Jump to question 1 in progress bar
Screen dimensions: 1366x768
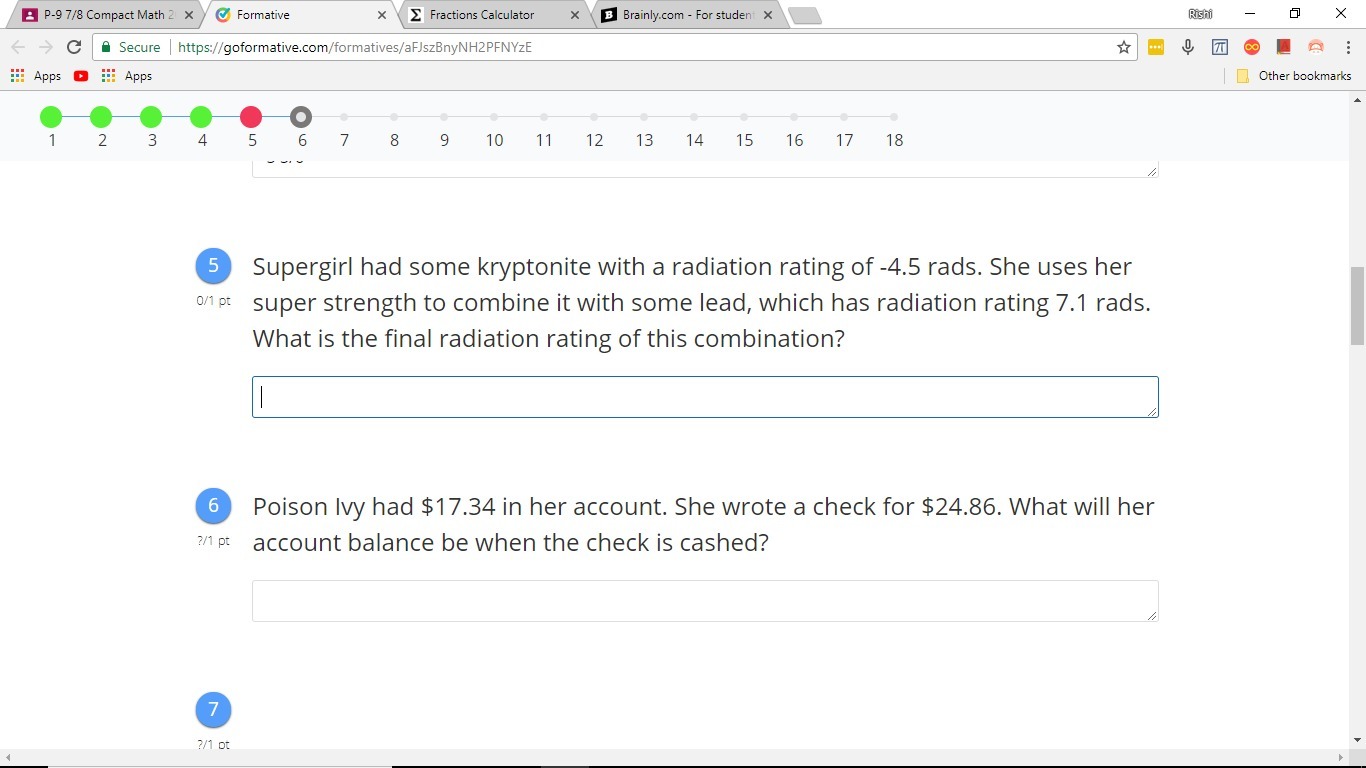pyautogui.click(x=51, y=118)
